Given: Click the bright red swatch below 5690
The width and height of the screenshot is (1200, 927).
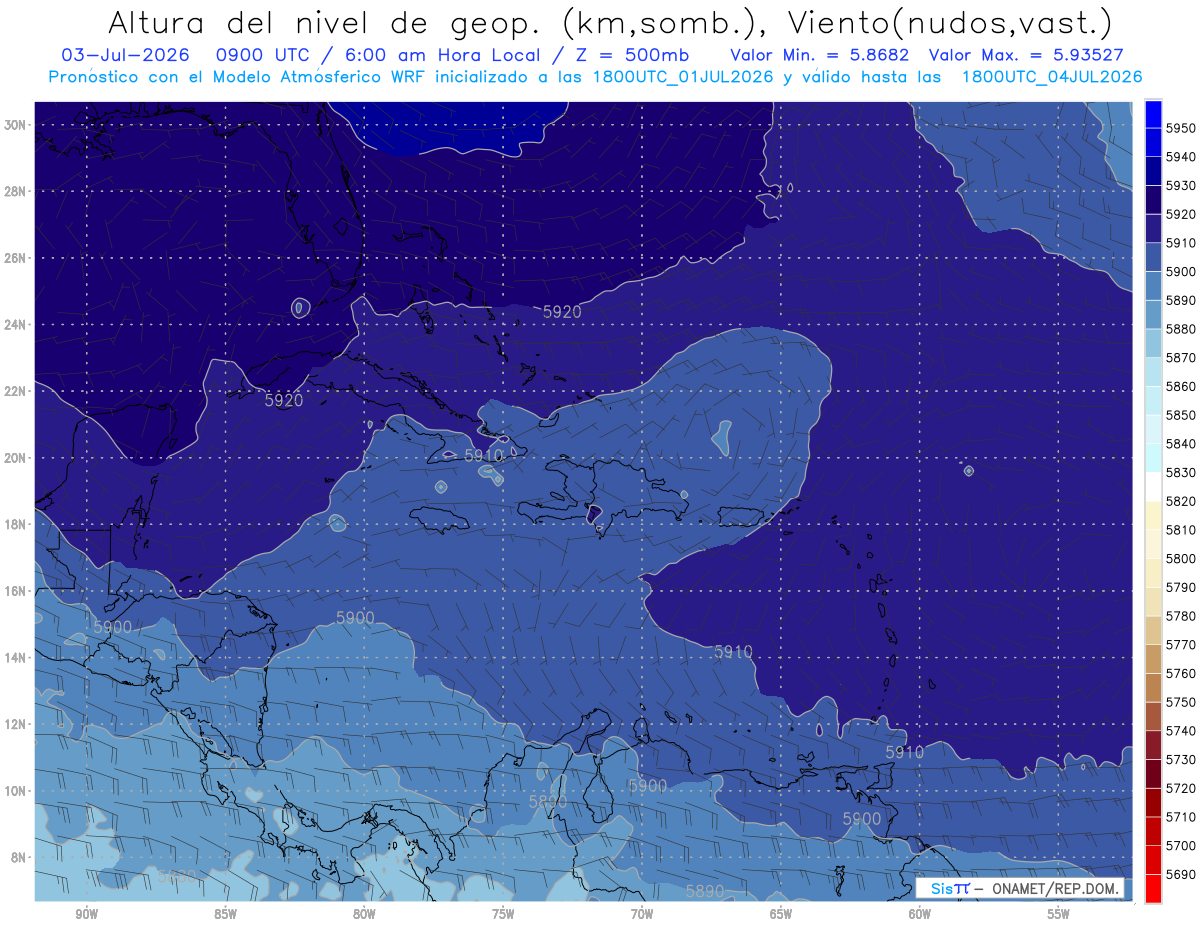Looking at the screenshot, I should tap(1153, 888).
